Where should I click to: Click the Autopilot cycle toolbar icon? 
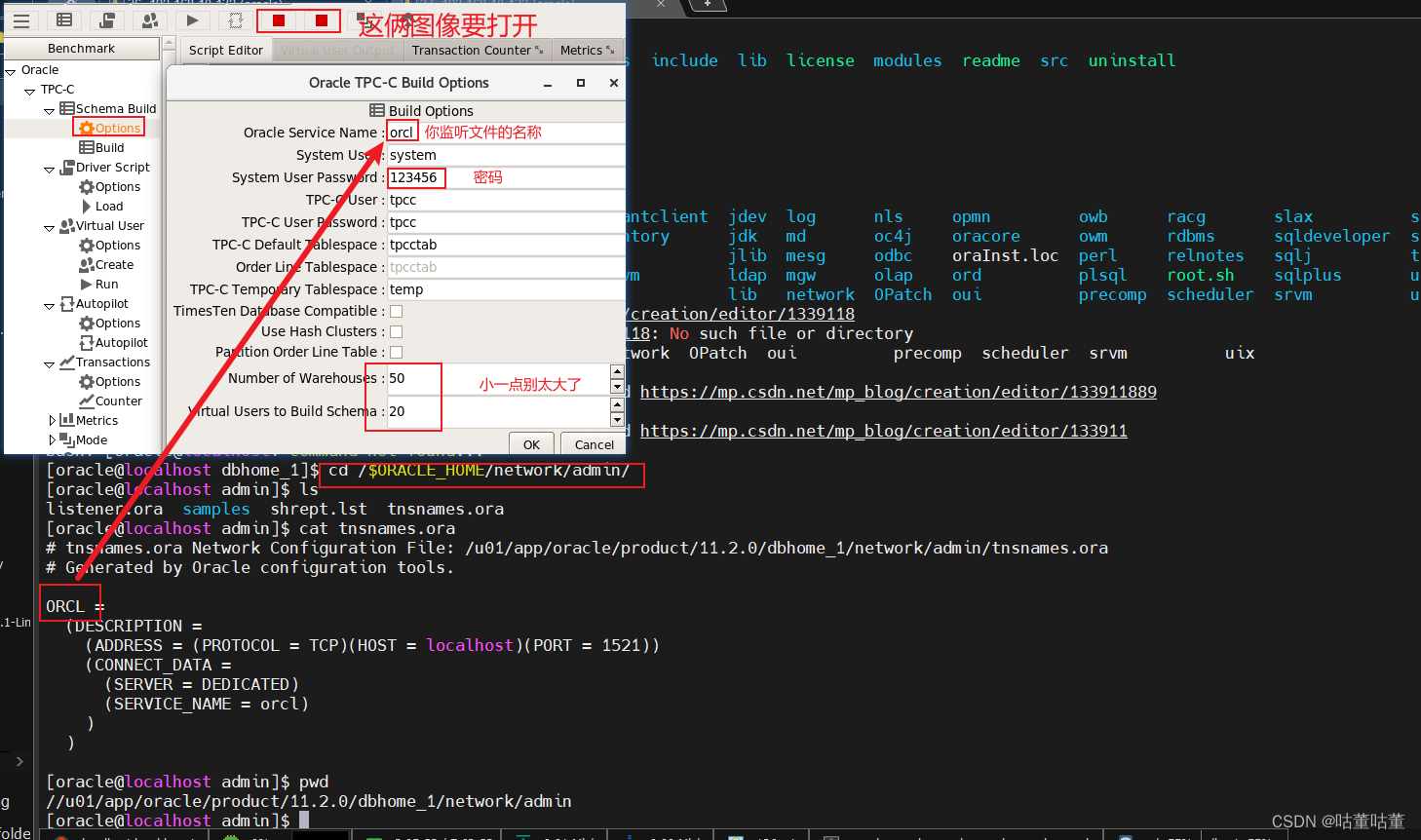point(235,19)
